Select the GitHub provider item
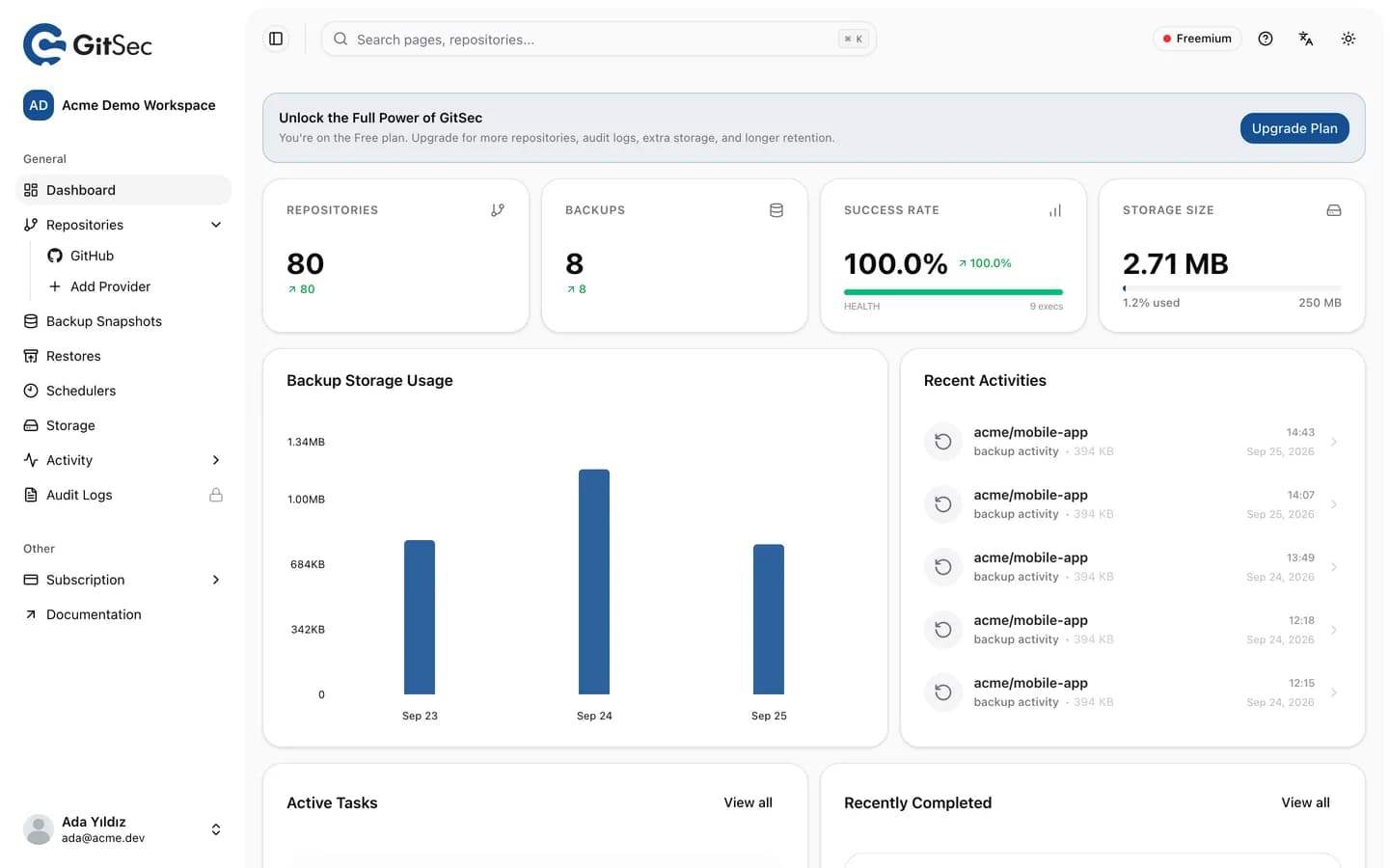This screenshot has height=868, width=1389. coord(135,256)
